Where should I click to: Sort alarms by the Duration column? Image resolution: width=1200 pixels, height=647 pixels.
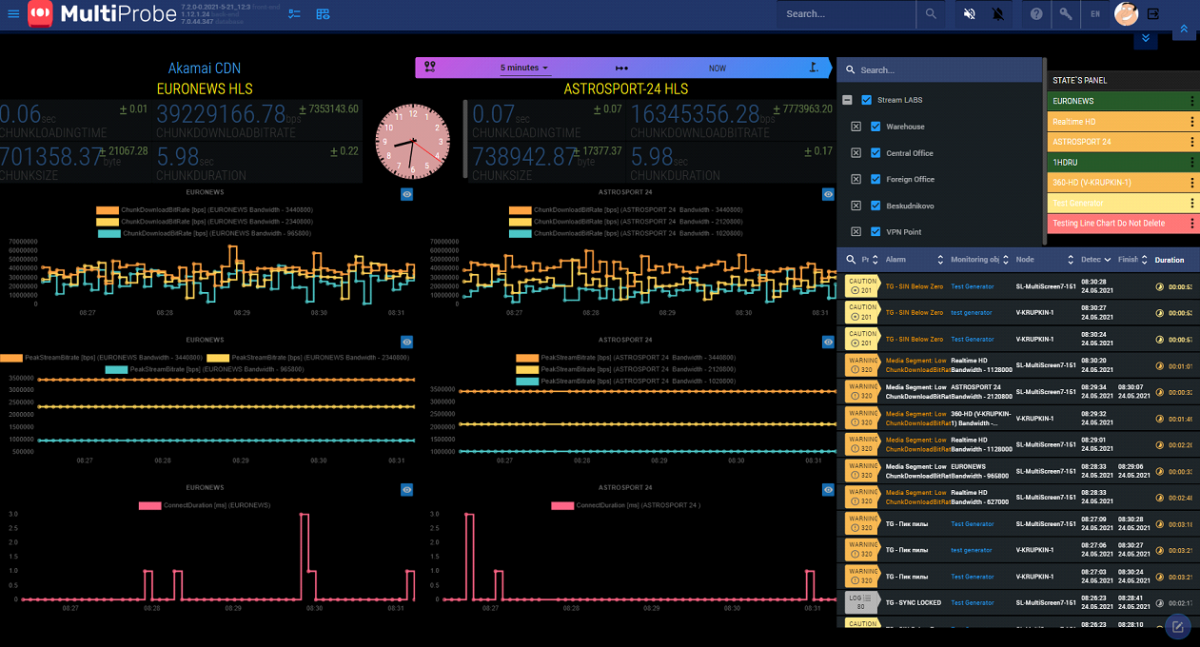1169,260
